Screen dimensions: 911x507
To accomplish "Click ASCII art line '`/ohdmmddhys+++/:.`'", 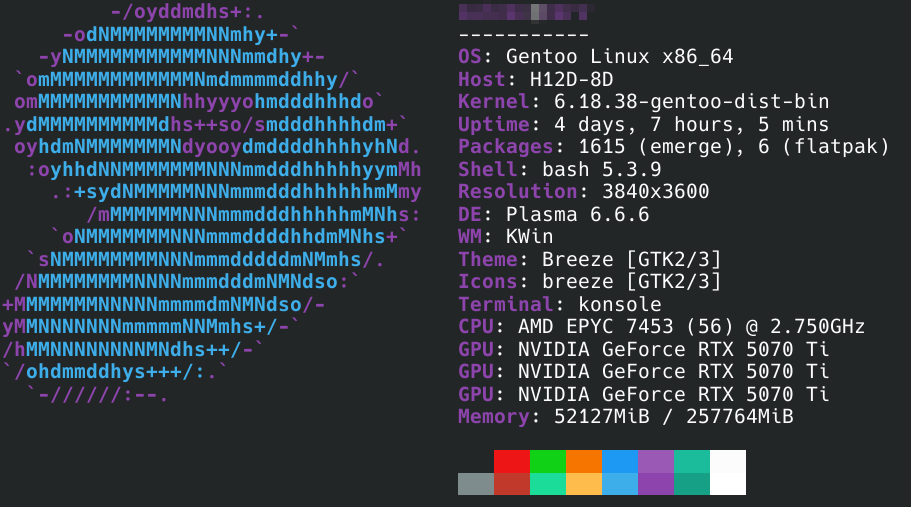I will click(x=115, y=372).
